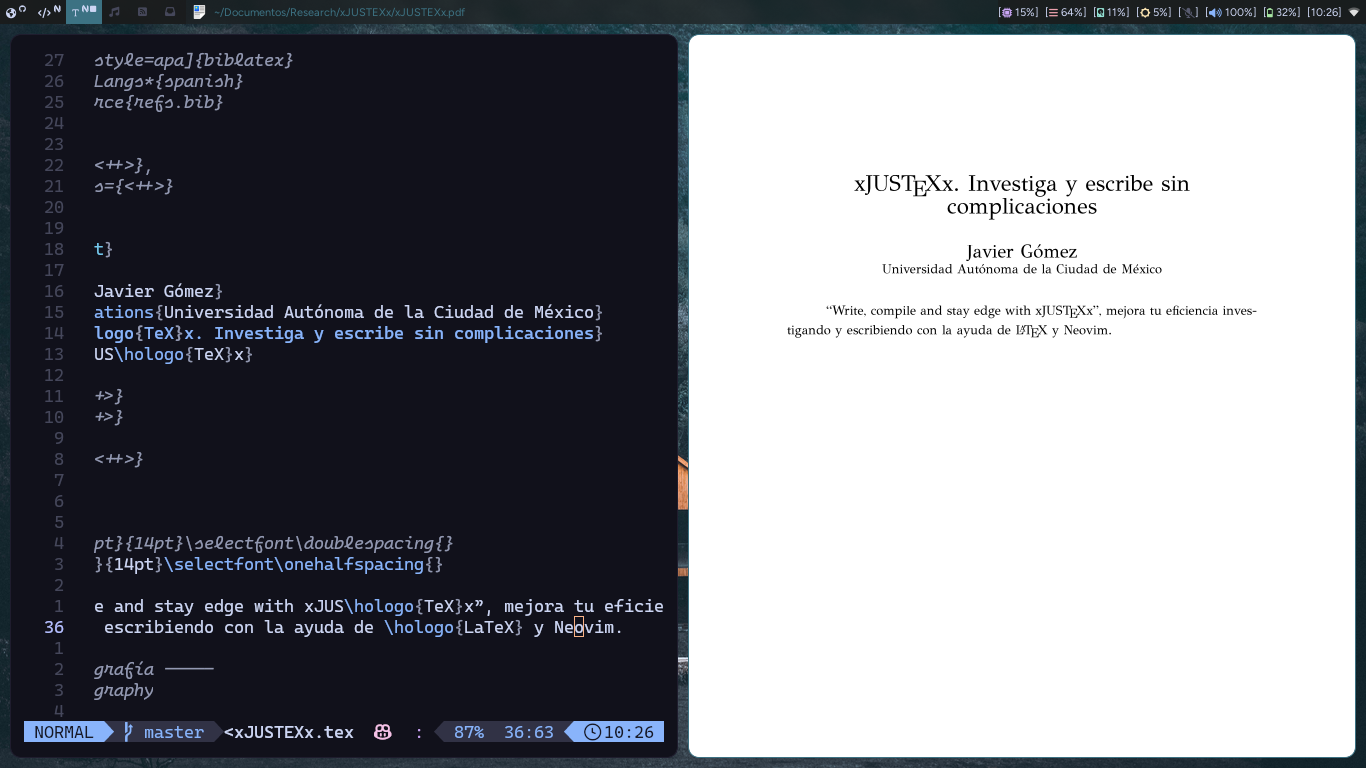Click the 'Langs*{spanish}' line
The width and height of the screenshot is (1366, 768).
[x=169, y=81]
